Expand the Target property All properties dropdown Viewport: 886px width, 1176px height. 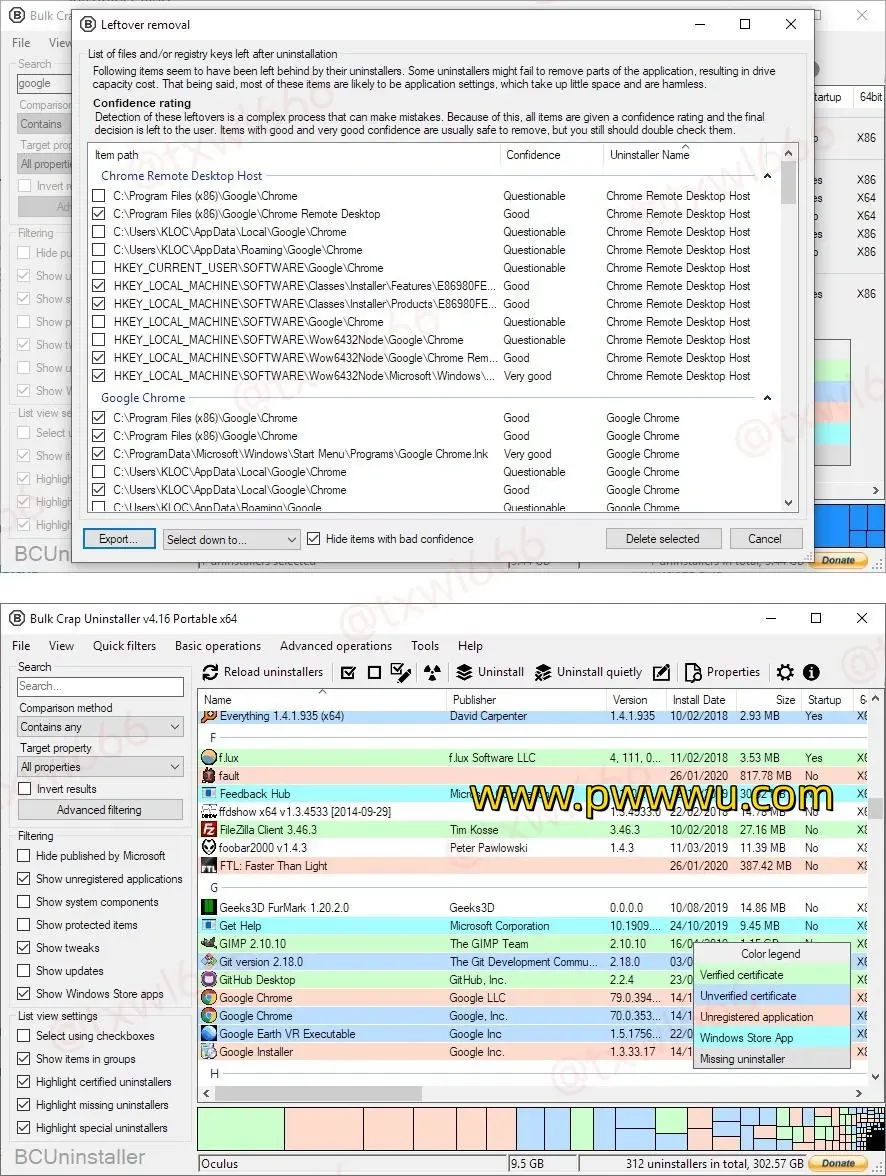tap(100, 767)
